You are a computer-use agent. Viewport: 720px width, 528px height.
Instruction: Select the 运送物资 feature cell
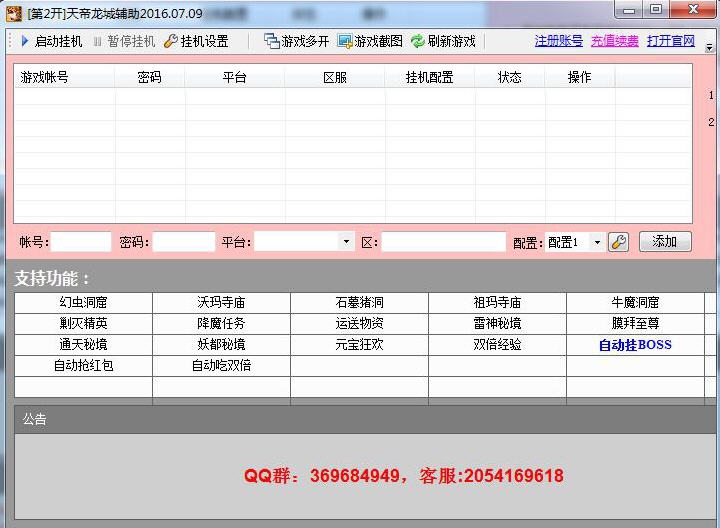click(x=360, y=324)
